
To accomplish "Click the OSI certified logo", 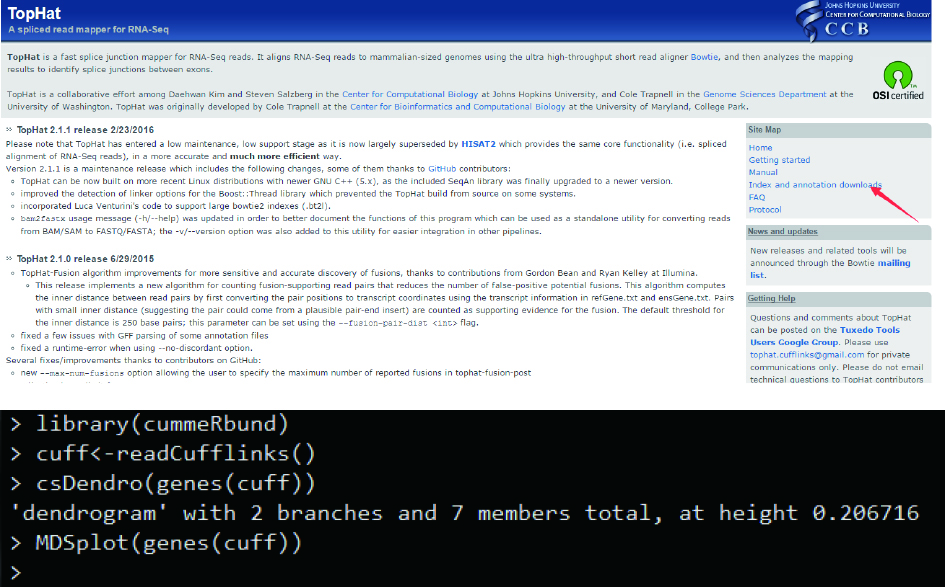I will pyautogui.click(x=898, y=81).
